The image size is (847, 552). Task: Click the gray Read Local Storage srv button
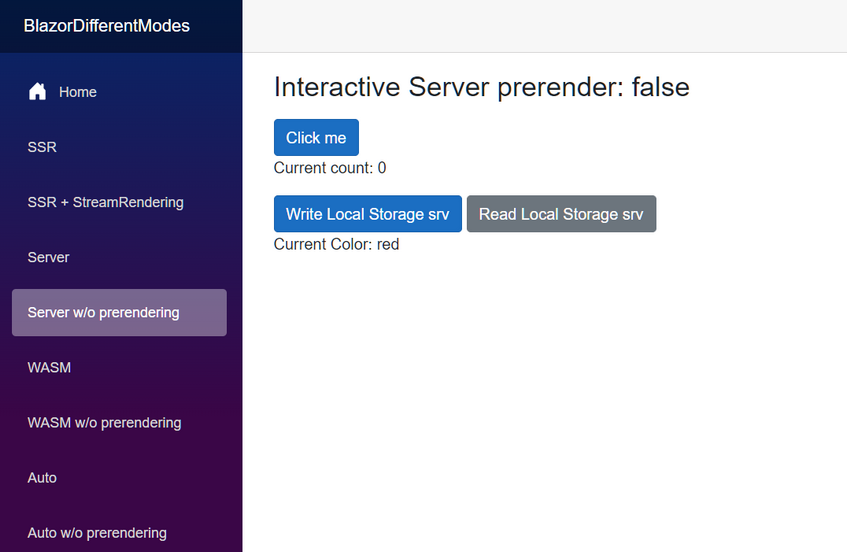pos(561,214)
